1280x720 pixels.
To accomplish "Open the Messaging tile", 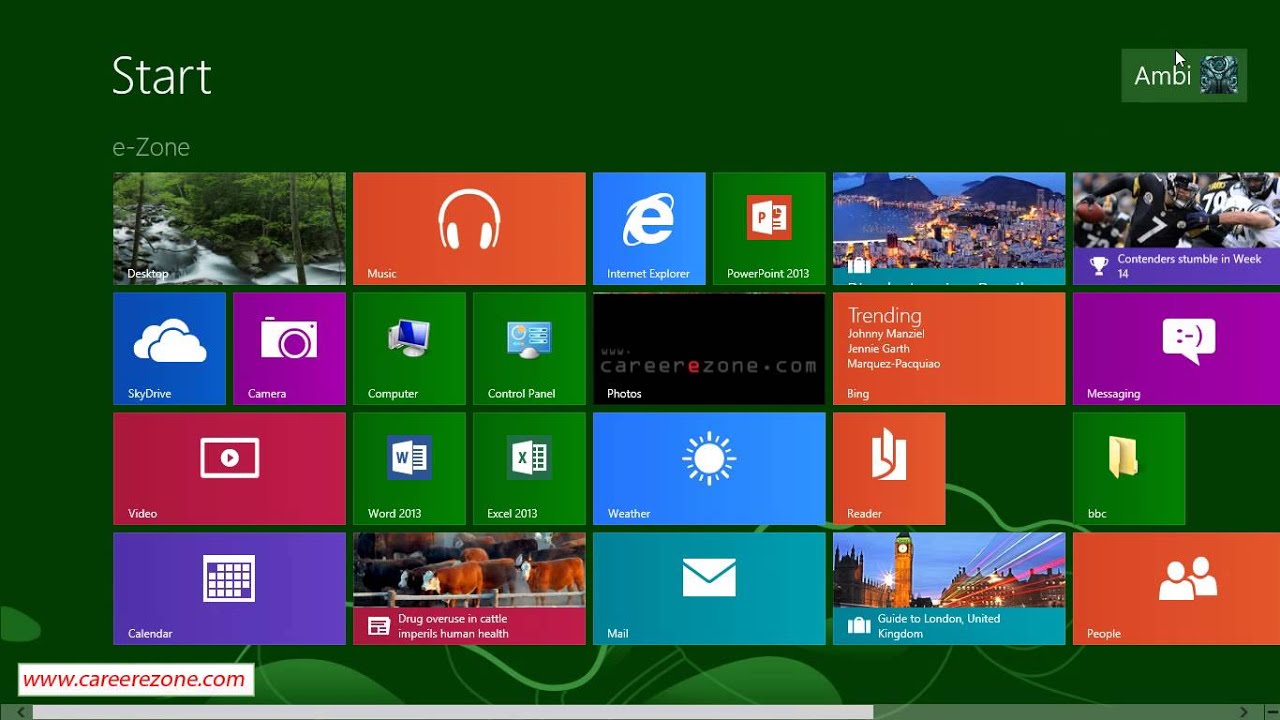I will [1176, 349].
